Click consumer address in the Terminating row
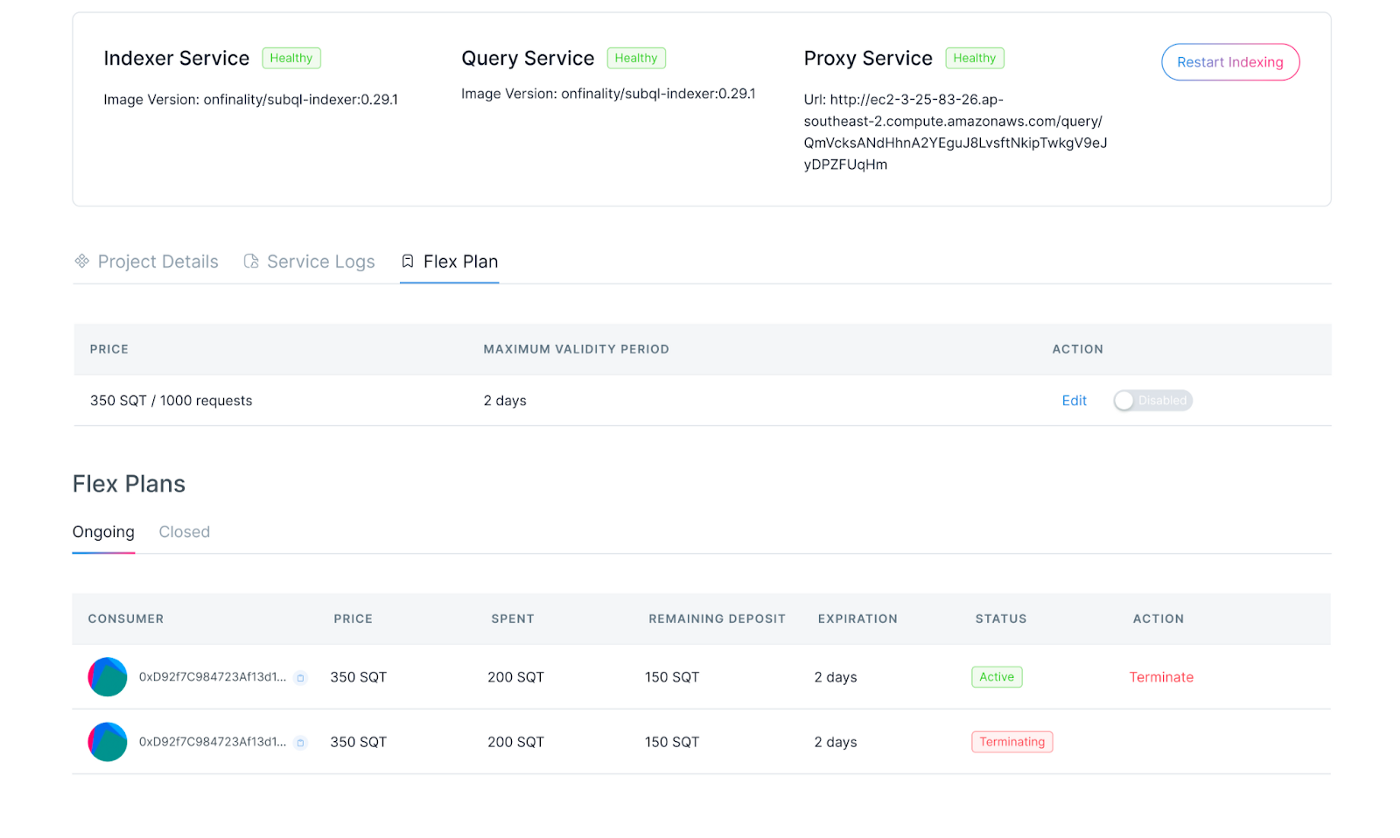The height and width of the screenshot is (838, 1400). pos(212,742)
